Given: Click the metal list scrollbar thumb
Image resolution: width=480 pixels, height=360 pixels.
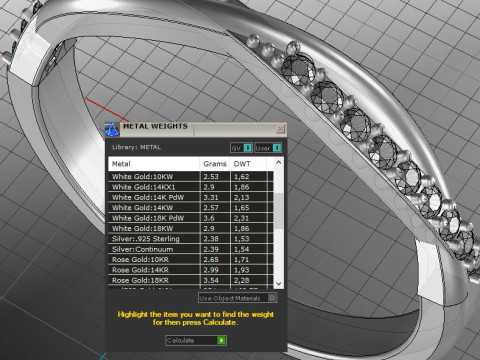Looking at the screenshot, I should coord(279,211).
